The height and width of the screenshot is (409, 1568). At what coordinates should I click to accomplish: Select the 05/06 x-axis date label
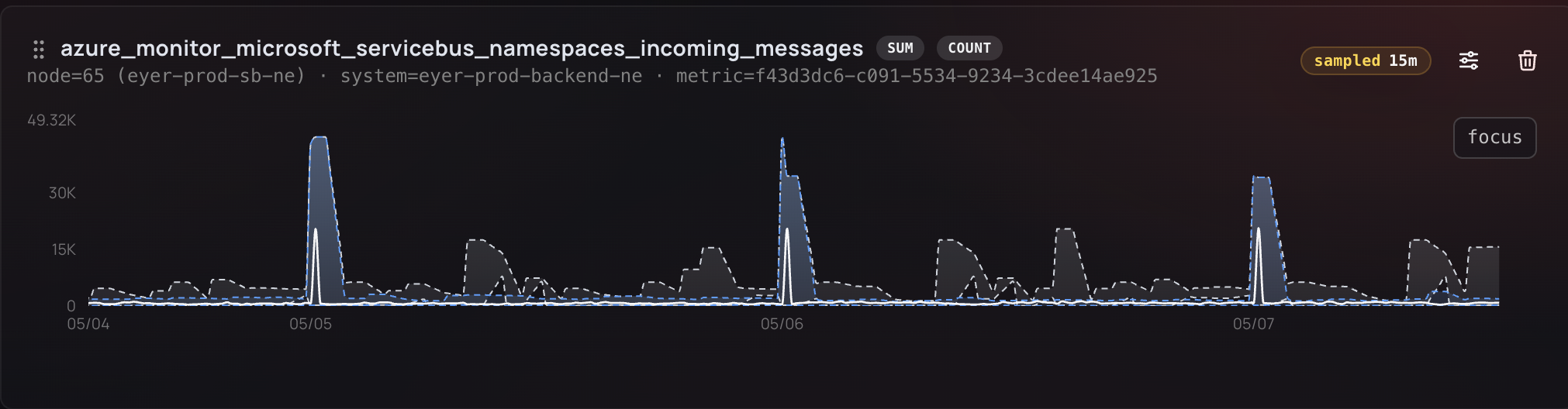point(782,324)
